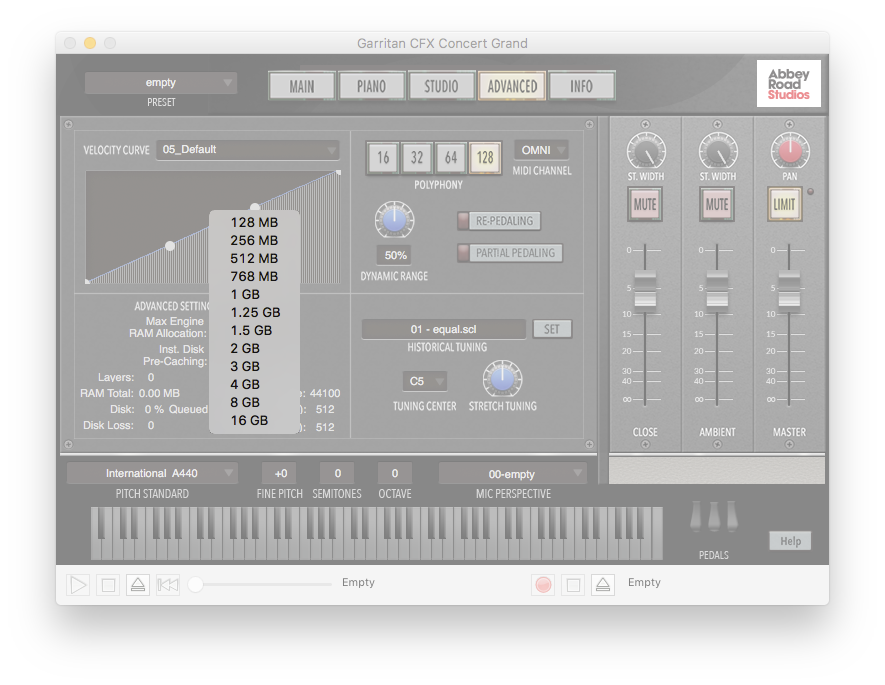Screen dimensions: 885x685
Task: Open the Tuning Center C5 dropdown
Action: pyautogui.click(x=424, y=381)
